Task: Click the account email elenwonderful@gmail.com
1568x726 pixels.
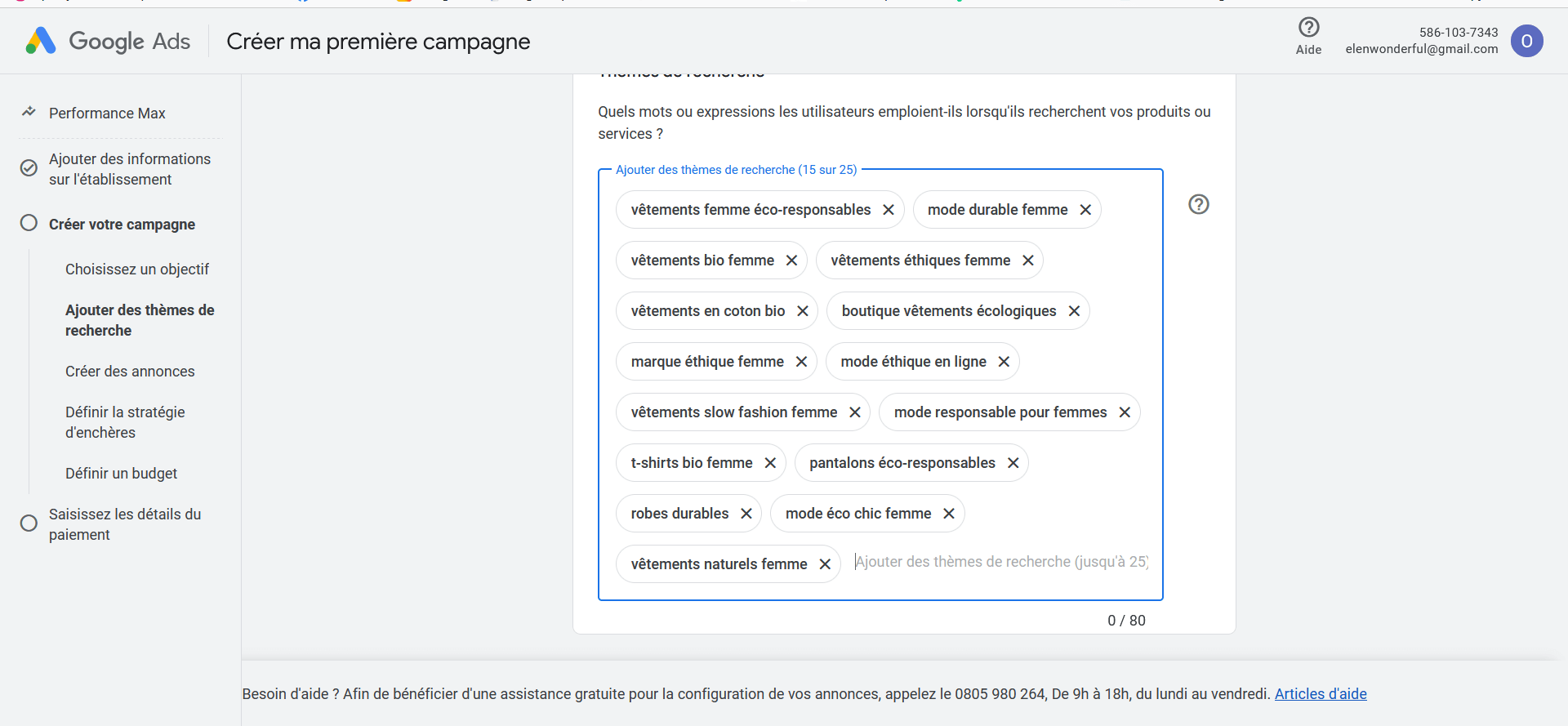Action: tap(1422, 49)
